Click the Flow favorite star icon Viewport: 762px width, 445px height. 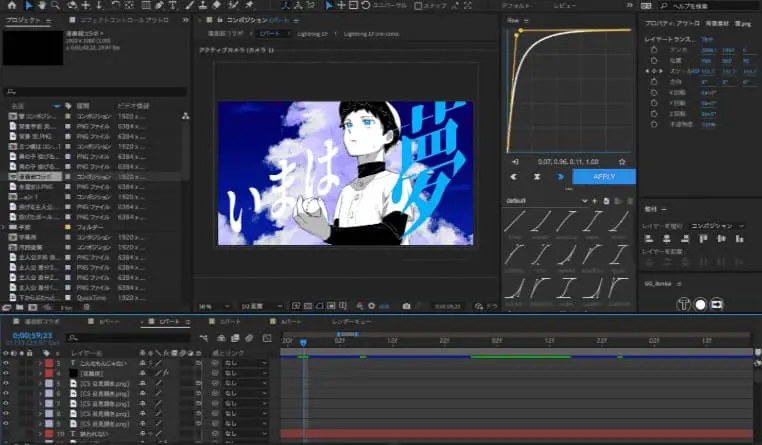(x=622, y=162)
